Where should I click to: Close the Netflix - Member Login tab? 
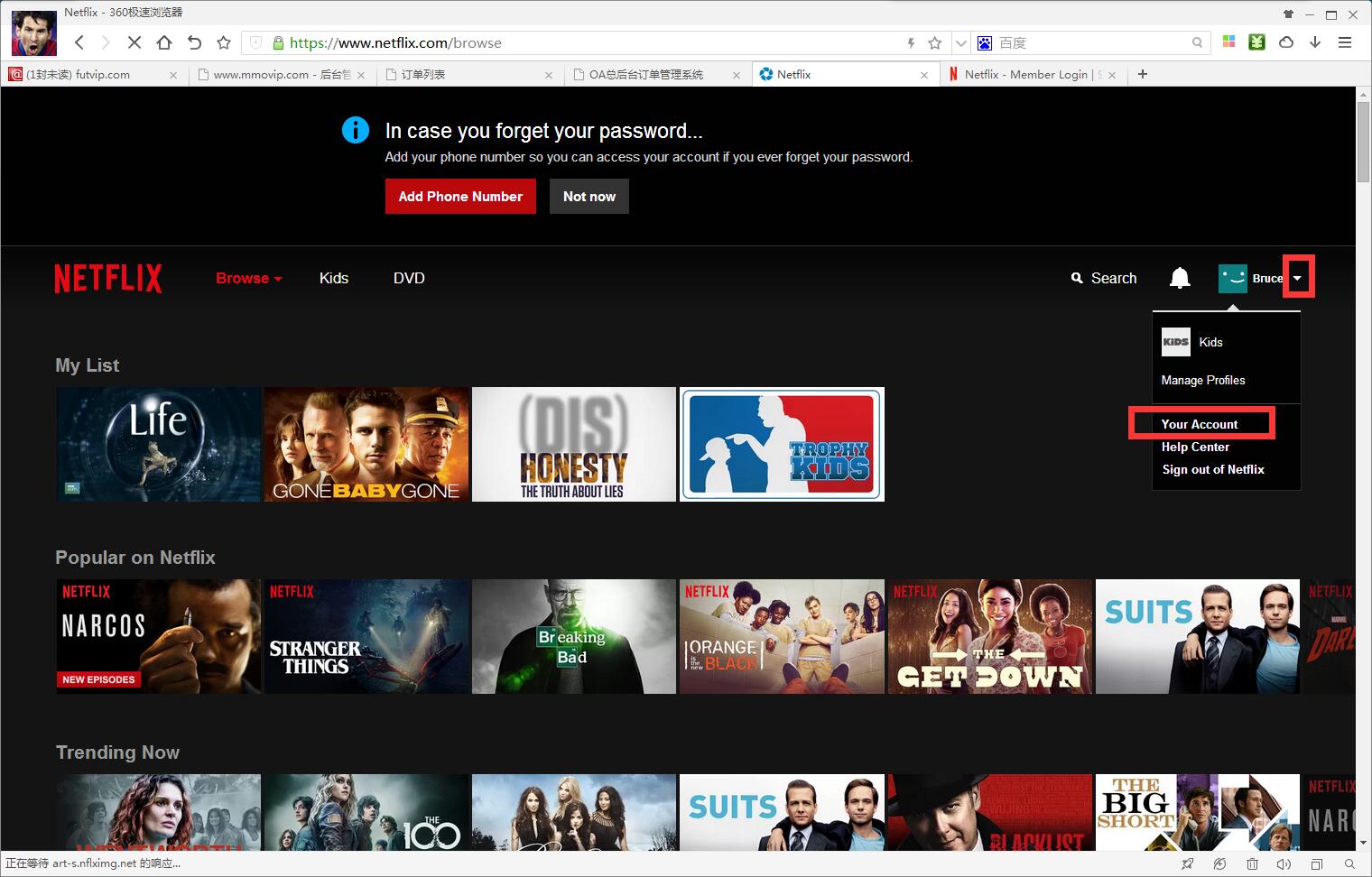tap(1111, 75)
